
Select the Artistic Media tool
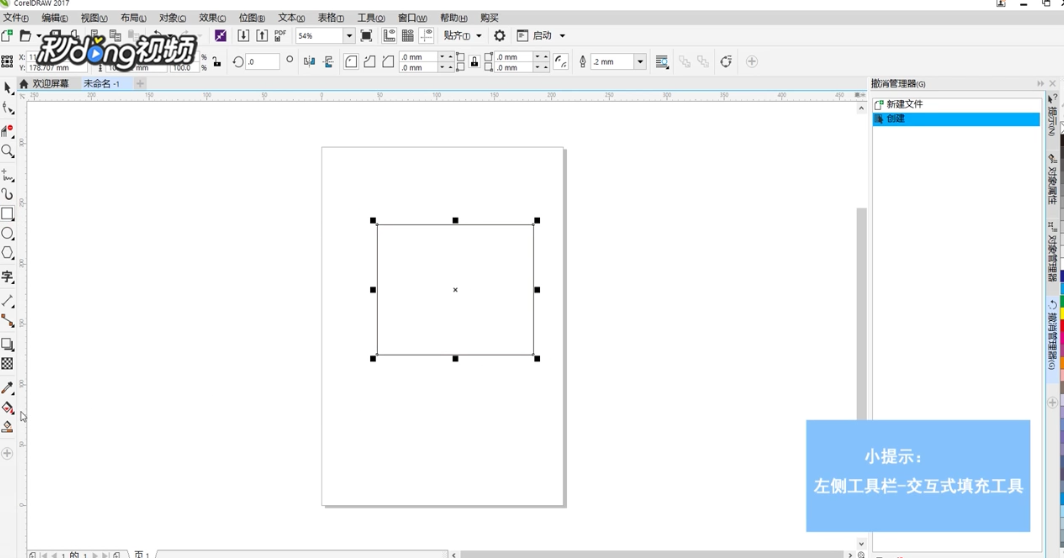click(x=7, y=194)
